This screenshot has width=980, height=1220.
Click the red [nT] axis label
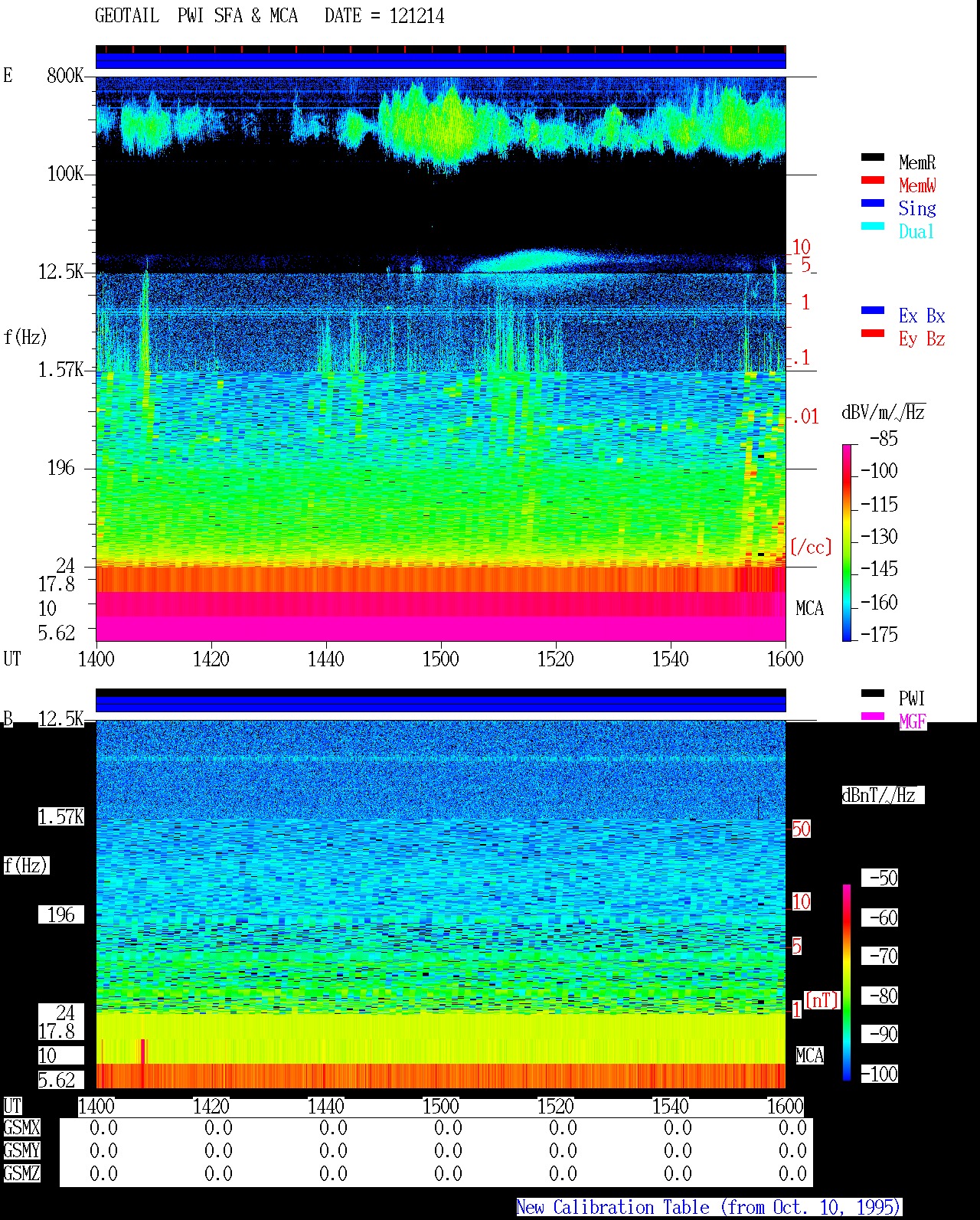click(x=822, y=1000)
